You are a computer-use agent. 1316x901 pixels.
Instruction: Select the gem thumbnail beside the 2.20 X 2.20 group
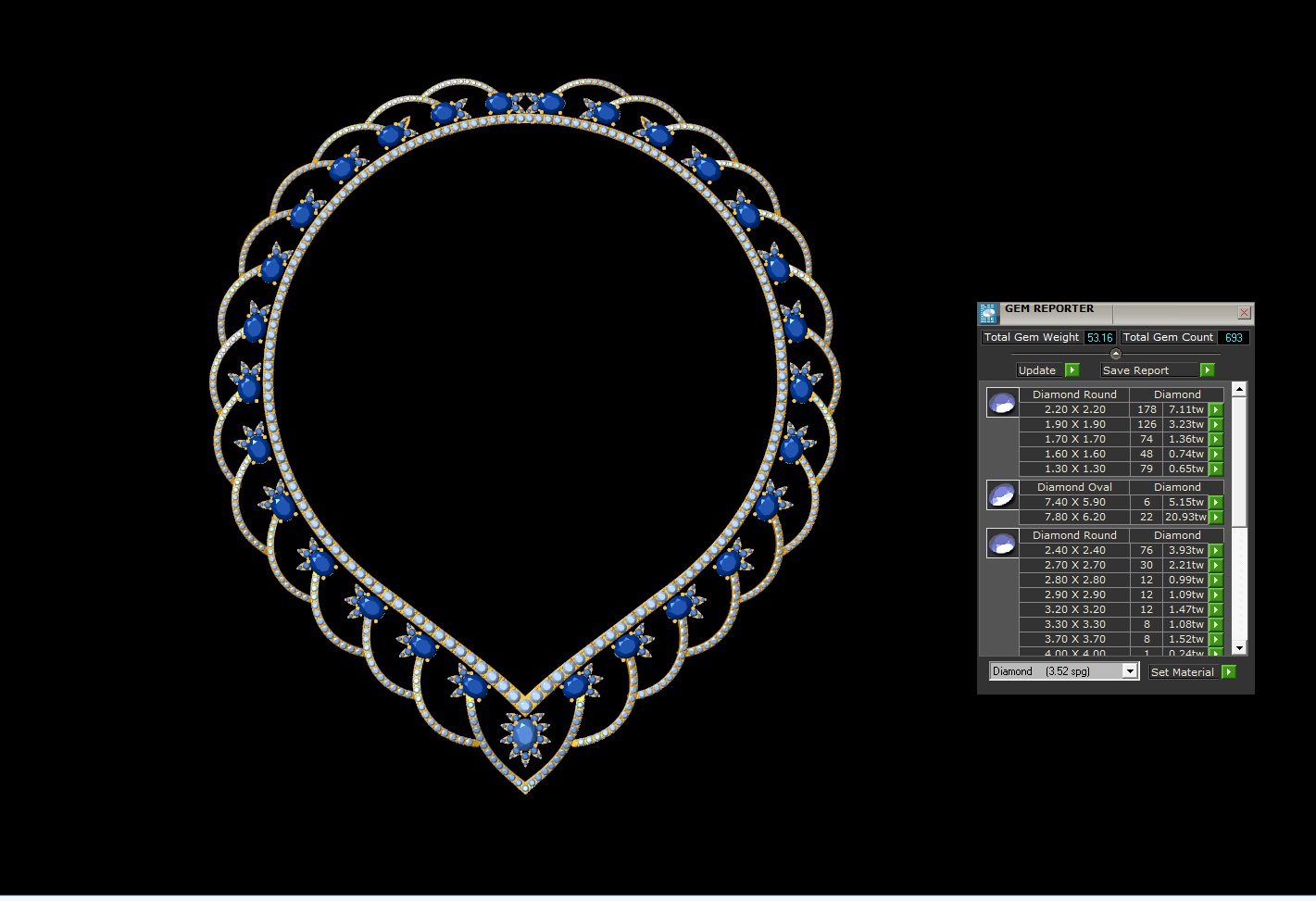click(x=1002, y=403)
